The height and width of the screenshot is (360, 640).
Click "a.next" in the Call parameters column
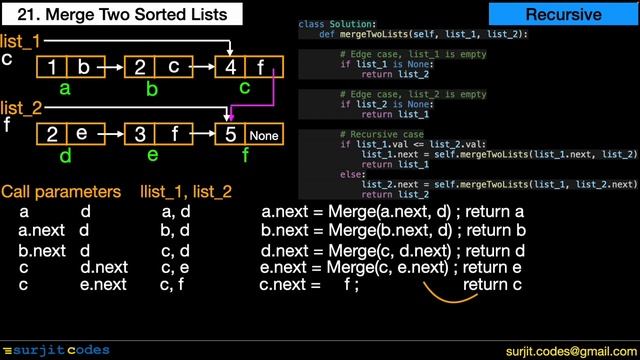[42, 231]
